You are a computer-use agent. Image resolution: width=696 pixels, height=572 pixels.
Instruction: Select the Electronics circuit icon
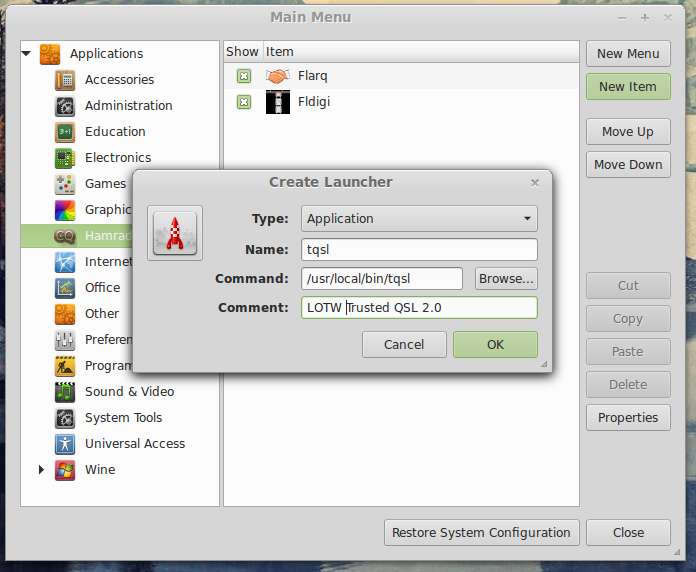point(65,158)
